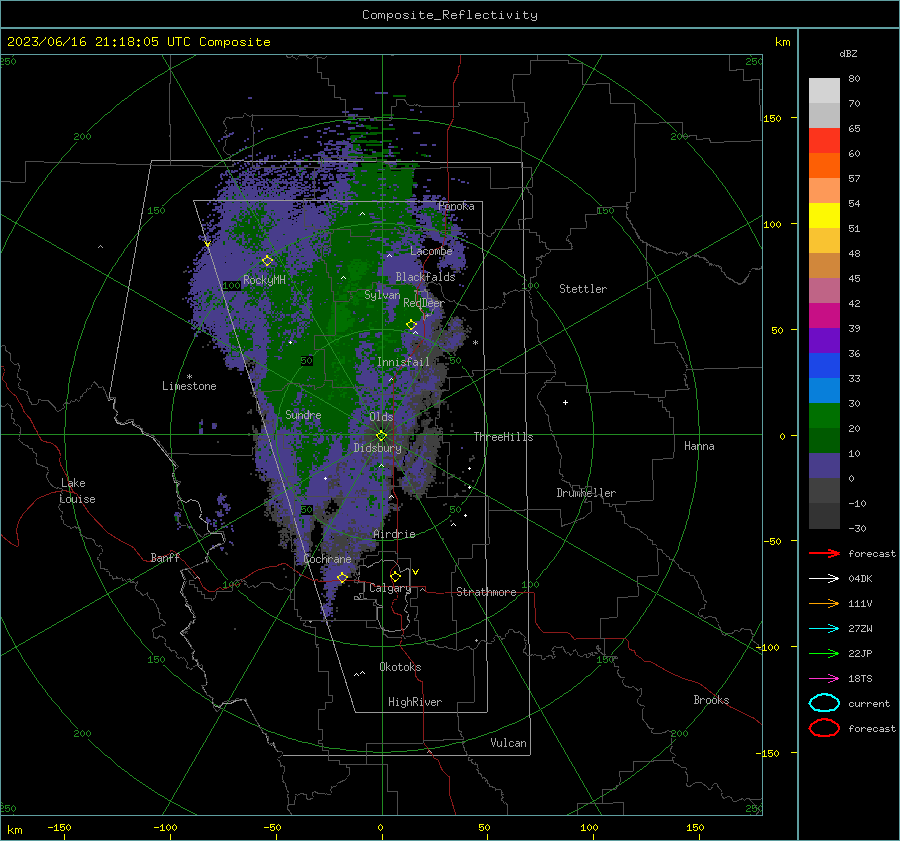Click the white 04DK arrow icon
The width and height of the screenshot is (900, 841).
coord(824,578)
